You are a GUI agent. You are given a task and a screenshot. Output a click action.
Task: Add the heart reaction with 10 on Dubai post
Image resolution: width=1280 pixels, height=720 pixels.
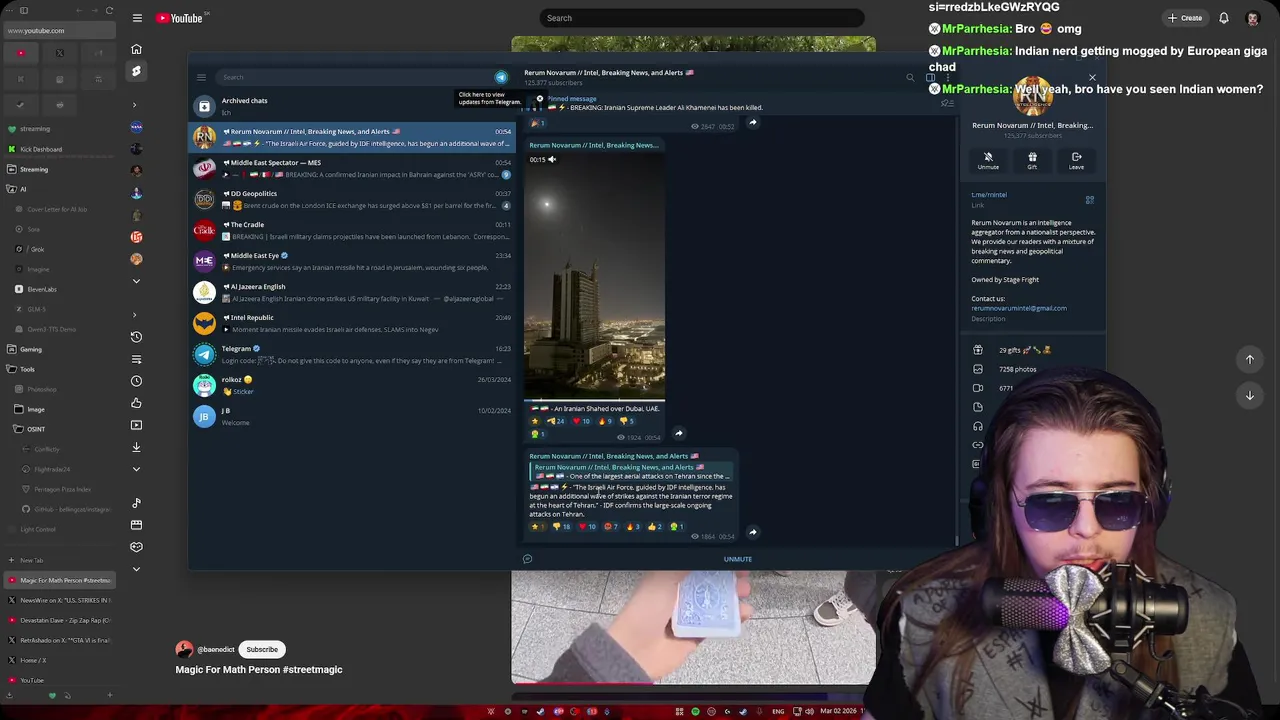click(x=581, y=421)
